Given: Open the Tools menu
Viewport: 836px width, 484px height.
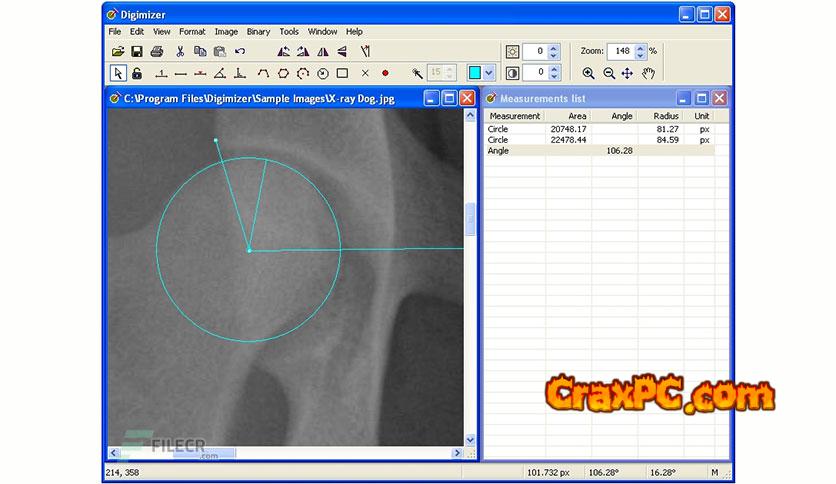Looking at the screenshot, I should pos(289,32).
